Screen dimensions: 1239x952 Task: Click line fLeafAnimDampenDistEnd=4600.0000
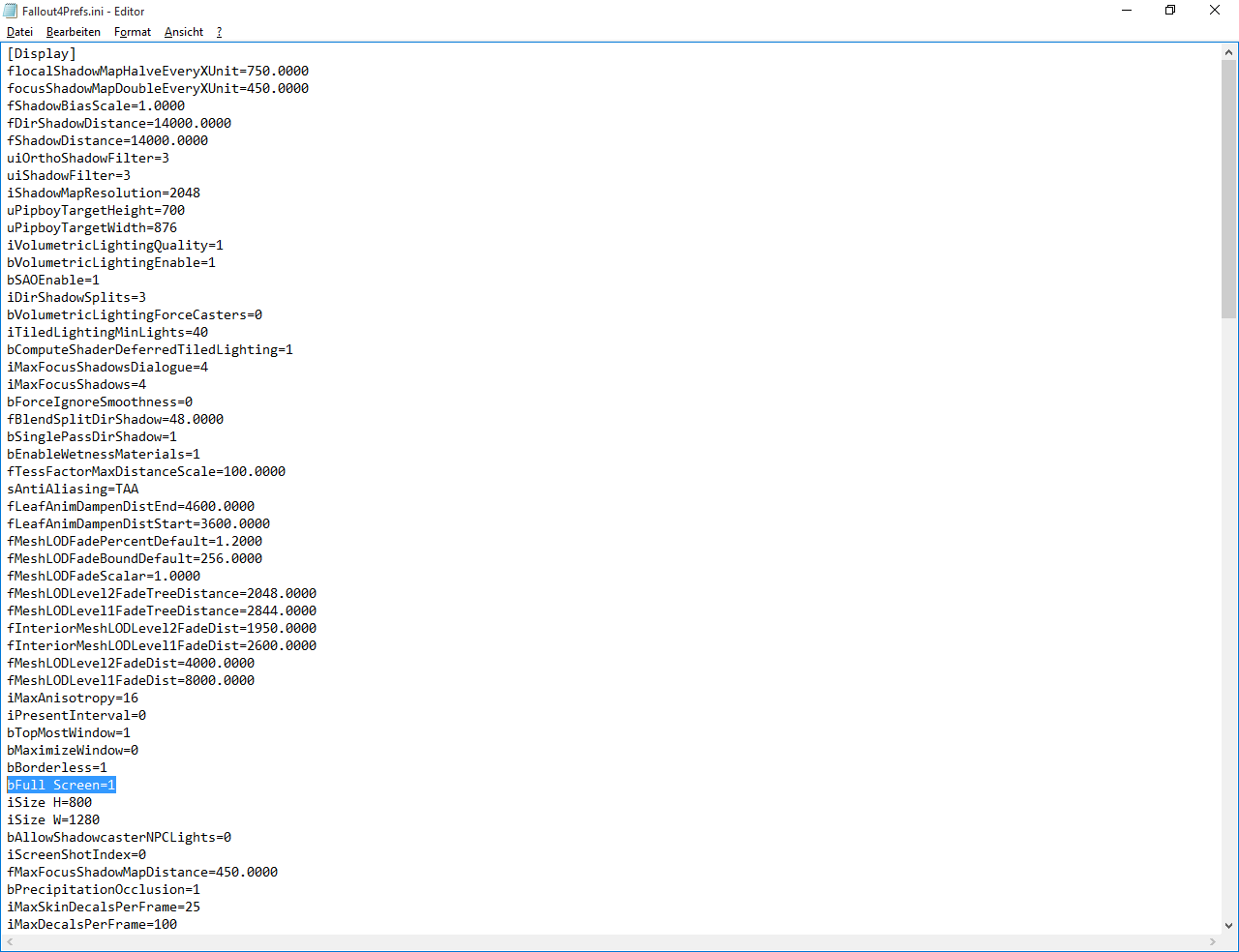(131, 506)
